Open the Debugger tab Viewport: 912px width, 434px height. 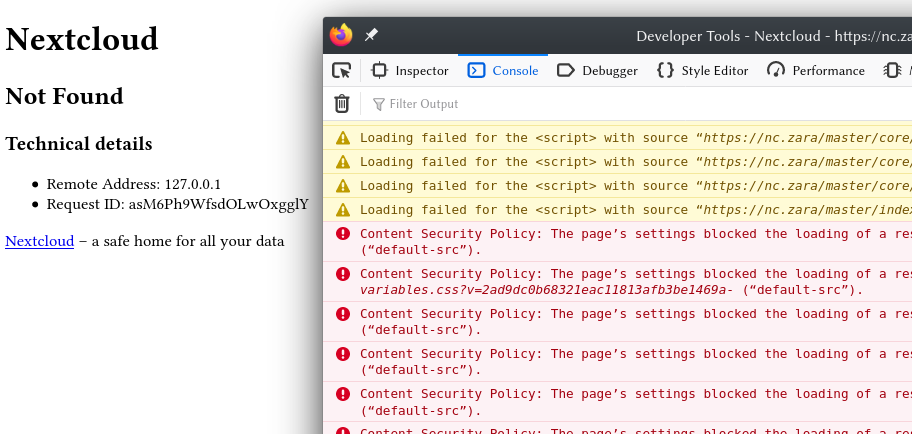pos(597,71)
